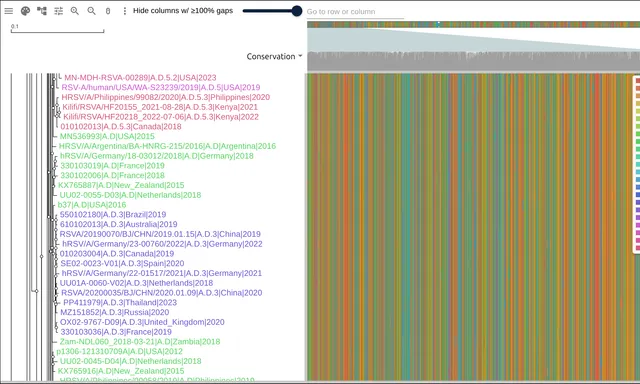Click the small mouse-shaped icon in toolbar
Image resolution: width=640 pixels, height=384 pixels.
point(108,11)
